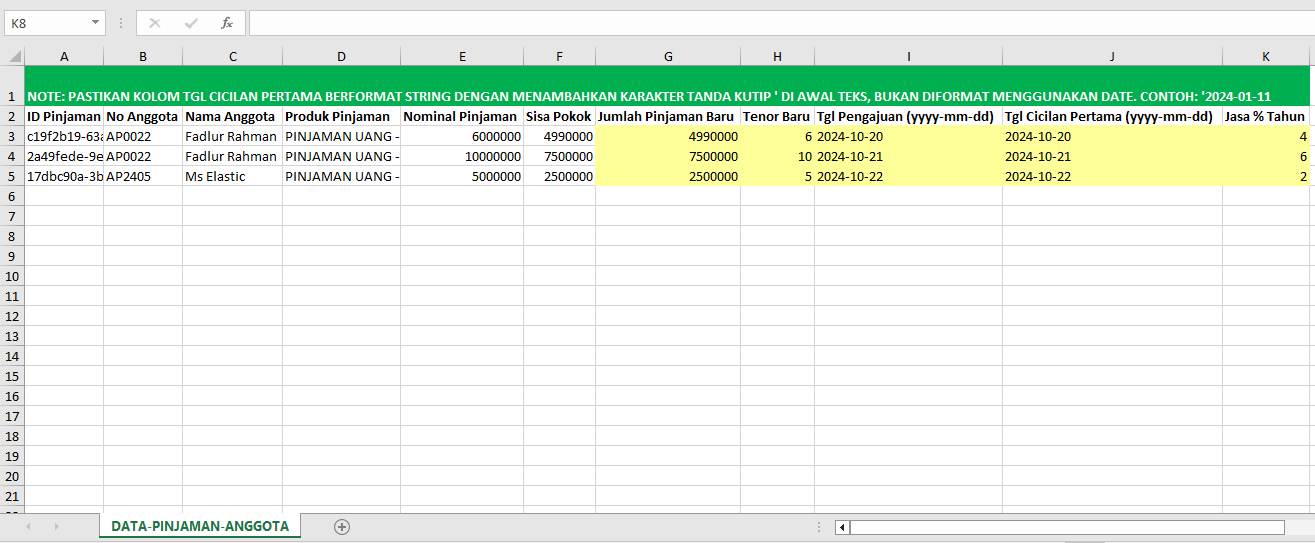This screenshot has height=543, width=1315.
Task: Add a new sheet with plus icon
Action: pyautogui.click(x=342, y=527)
